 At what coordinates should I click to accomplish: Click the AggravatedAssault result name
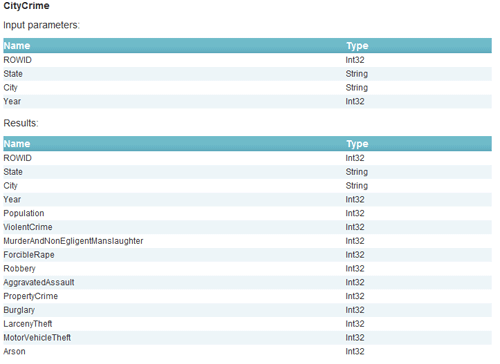(39, 282)
